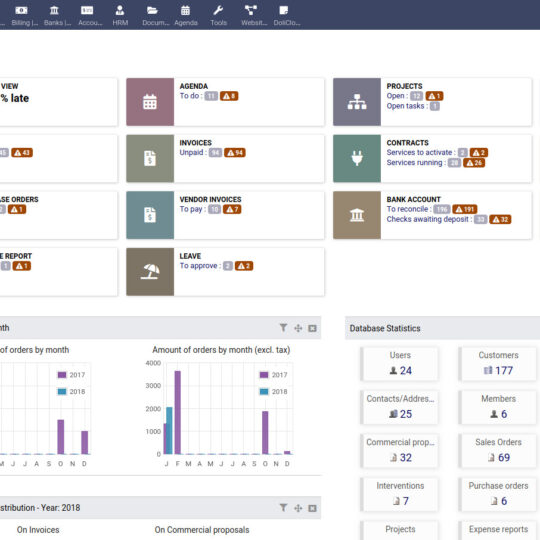Grab move handle of distribution box
540x540 pixels.
298,508
